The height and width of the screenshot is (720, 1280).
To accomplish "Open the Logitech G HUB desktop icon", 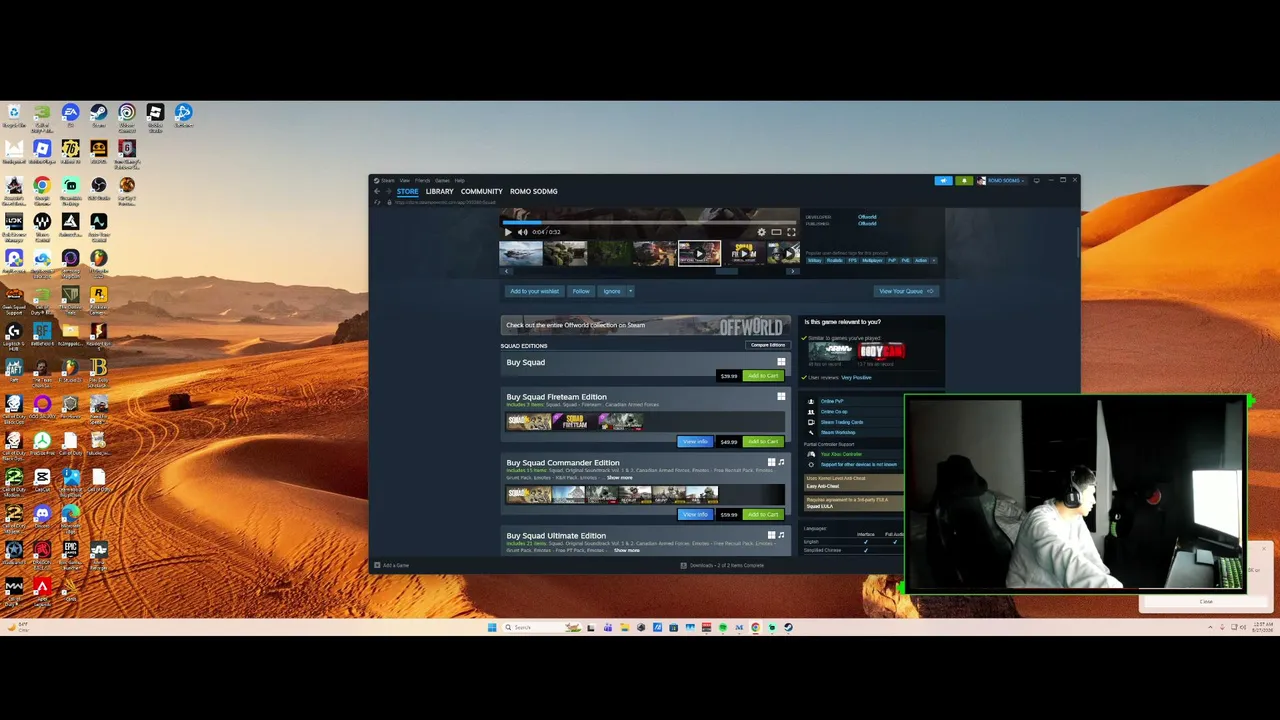I will click(14, 334).
